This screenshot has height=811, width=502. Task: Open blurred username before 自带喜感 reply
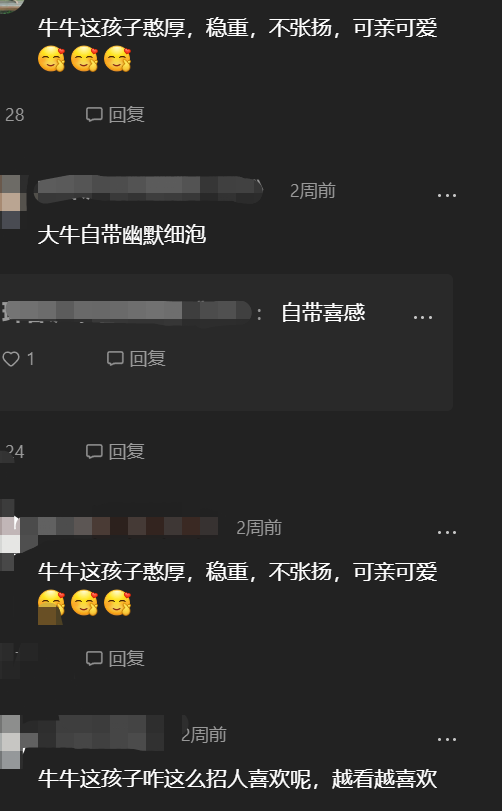point(126,312)
